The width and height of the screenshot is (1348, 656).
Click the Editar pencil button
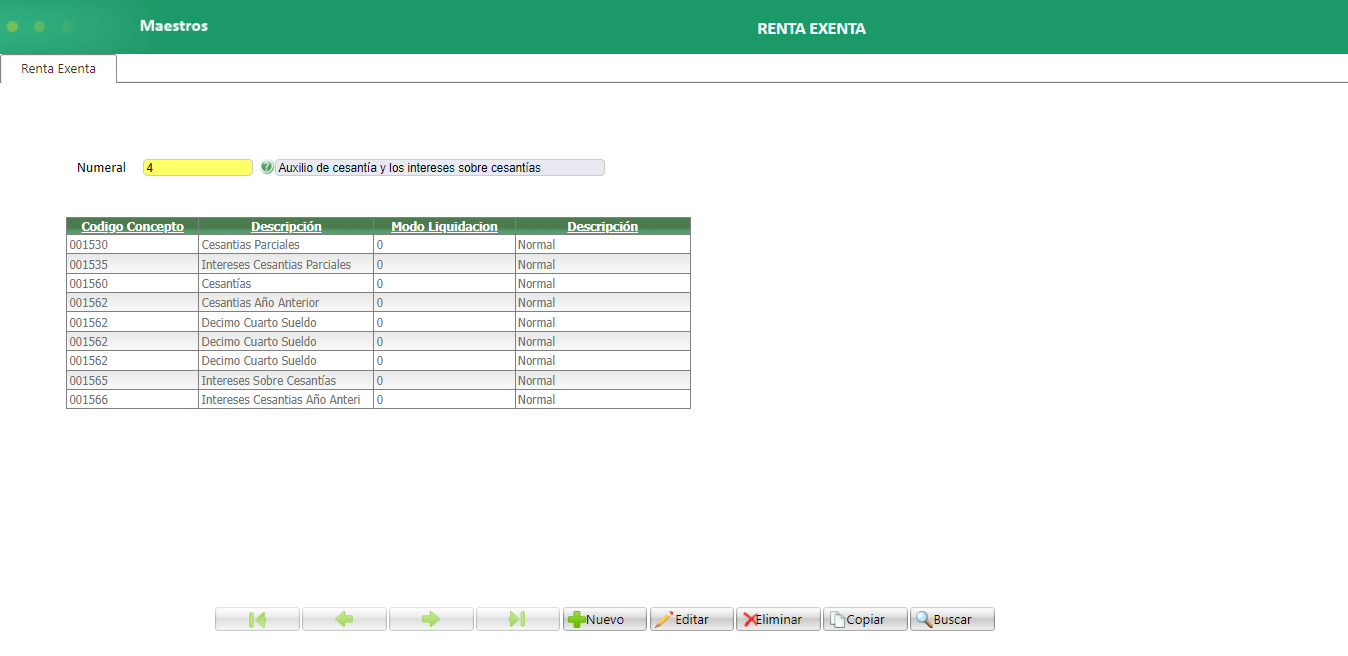pos(692,619)
